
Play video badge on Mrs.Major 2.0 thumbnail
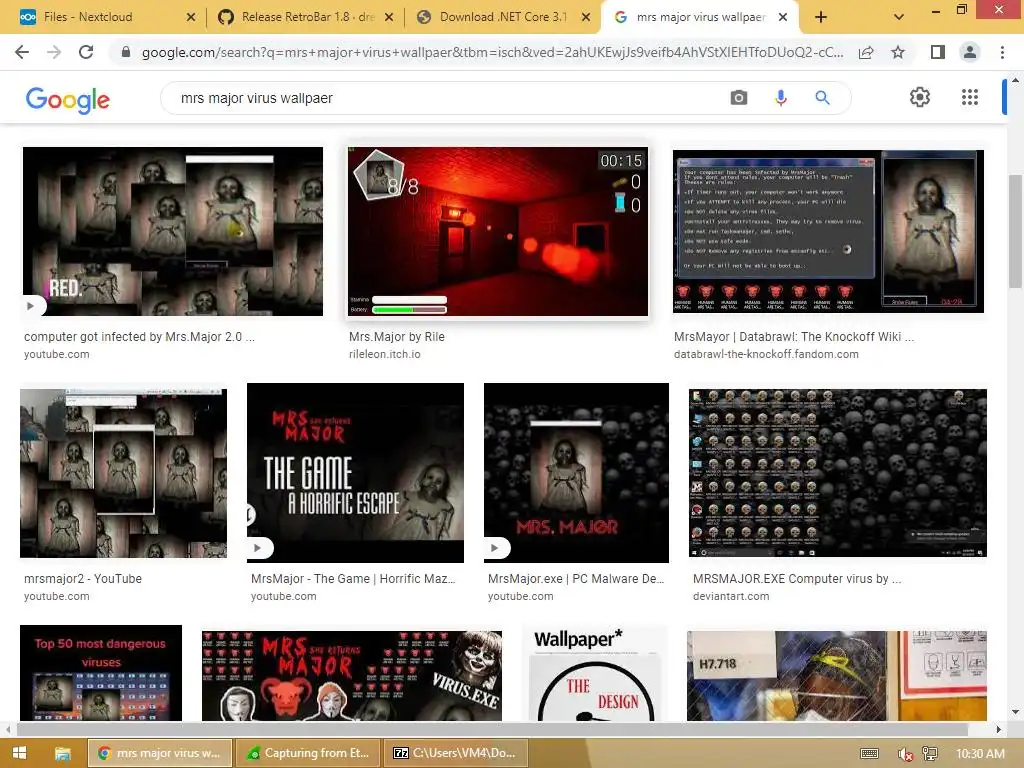(x=31, y=306)
